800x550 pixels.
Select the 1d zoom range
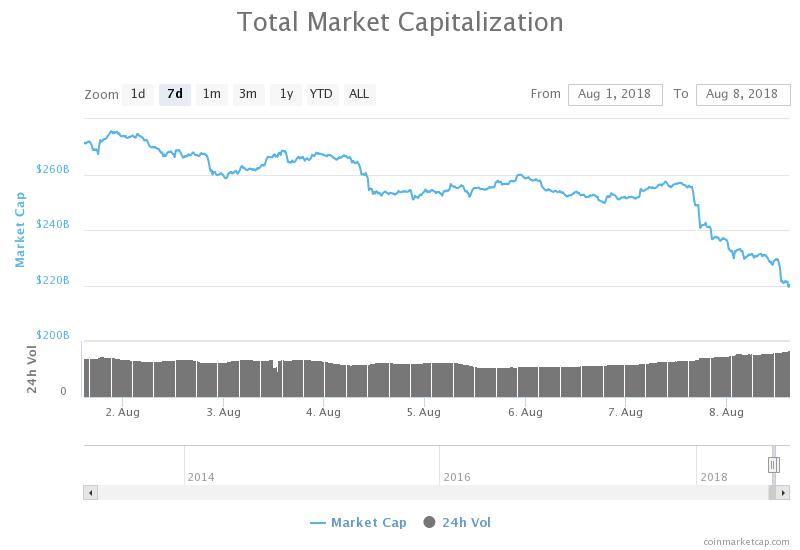click(x=138, y=94)
